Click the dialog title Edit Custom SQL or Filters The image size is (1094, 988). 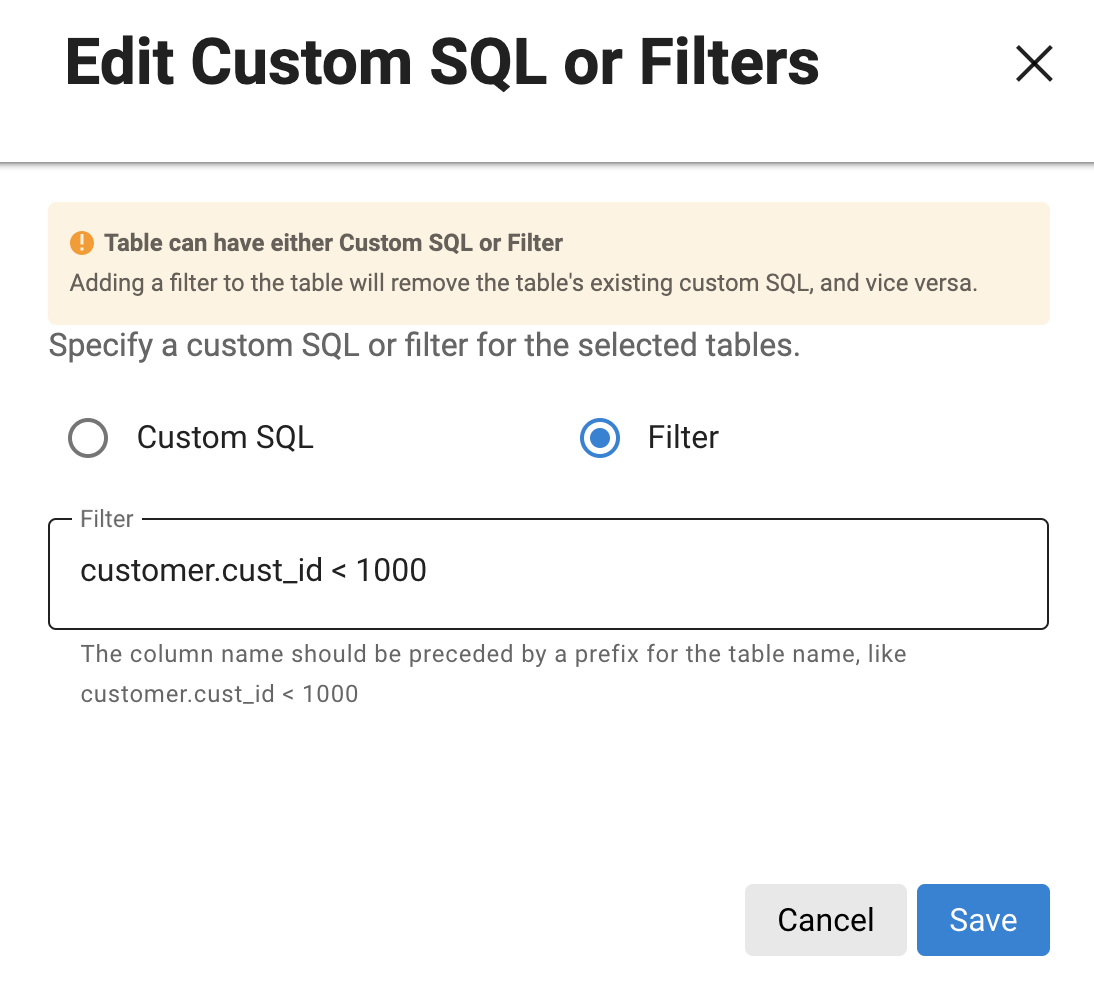(x=442, y=62)
